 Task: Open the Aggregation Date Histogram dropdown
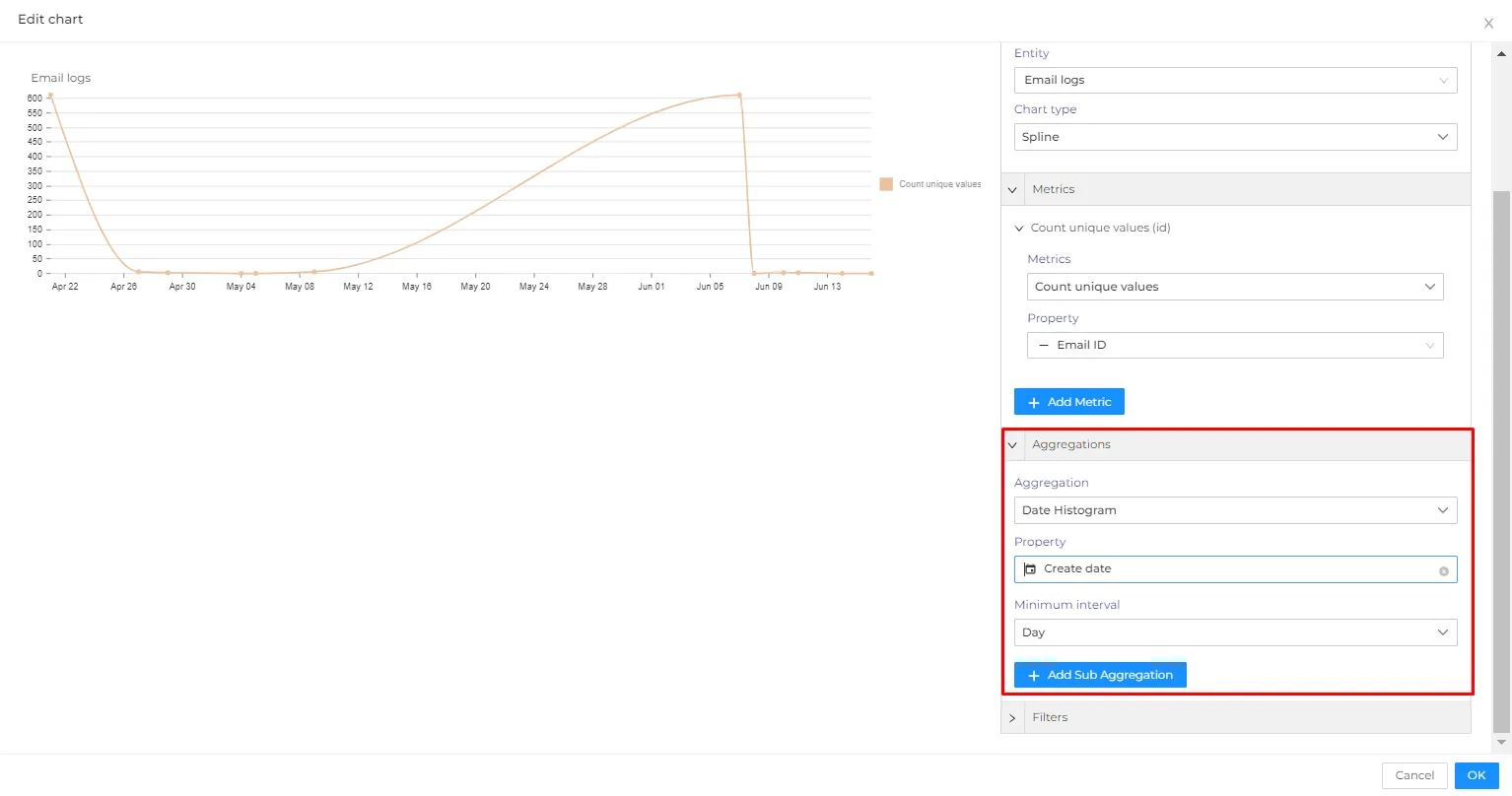pyautogui.click(x=1235, y=510)
